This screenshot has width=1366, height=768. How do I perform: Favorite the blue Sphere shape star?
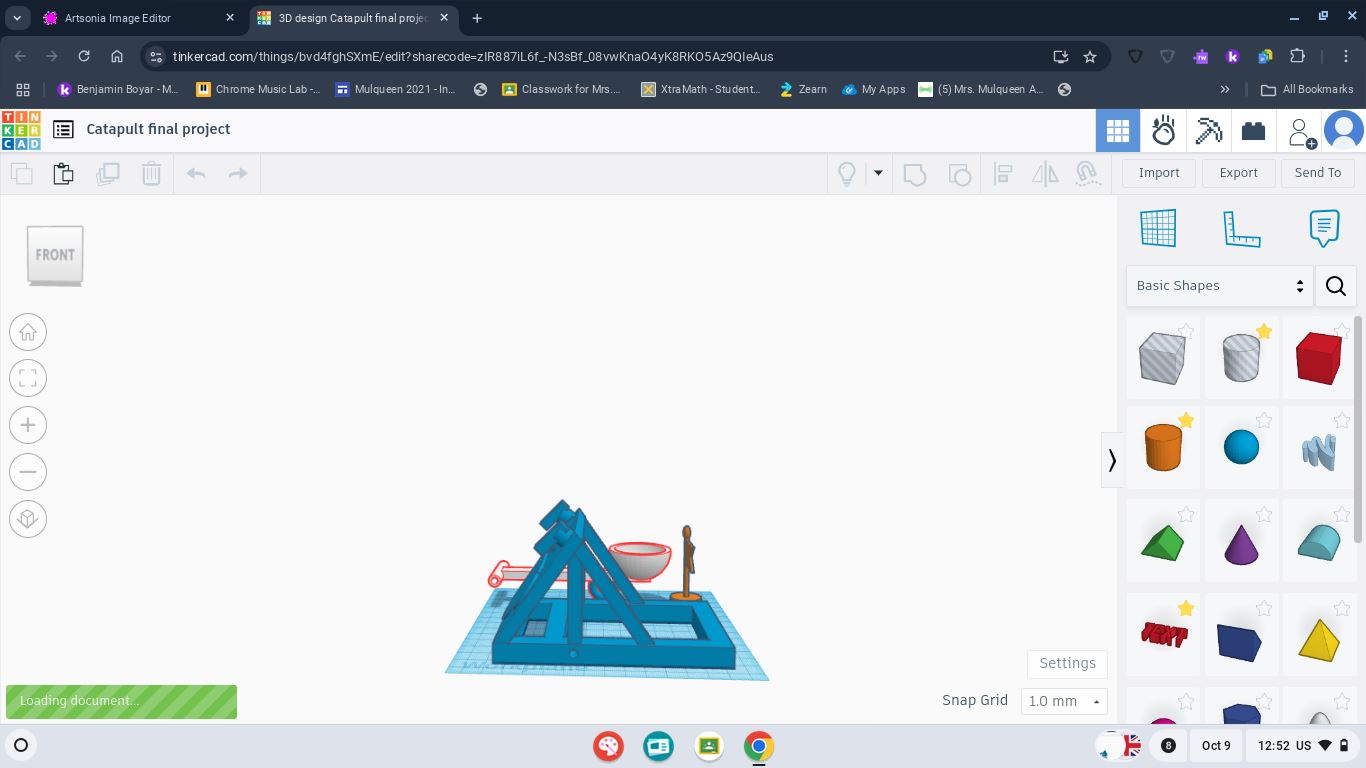point(1264,421)
